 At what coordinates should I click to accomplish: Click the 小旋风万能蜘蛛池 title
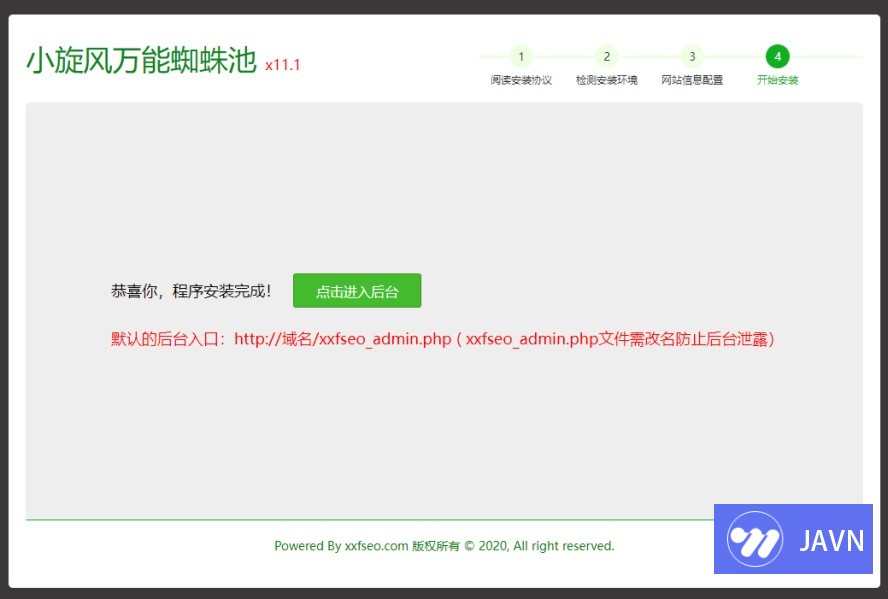[x=141, y=61]
